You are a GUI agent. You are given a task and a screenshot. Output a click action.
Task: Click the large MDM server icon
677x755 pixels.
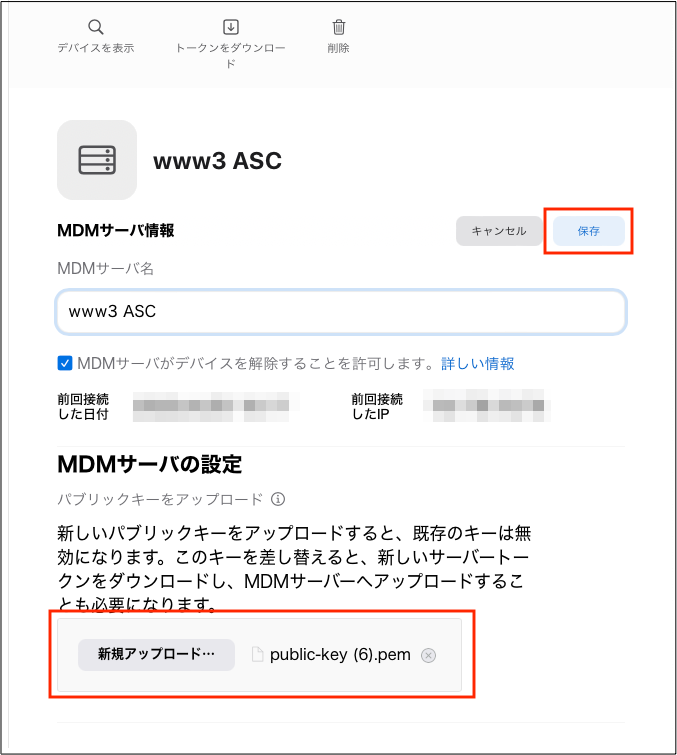[x=97, y=160]
